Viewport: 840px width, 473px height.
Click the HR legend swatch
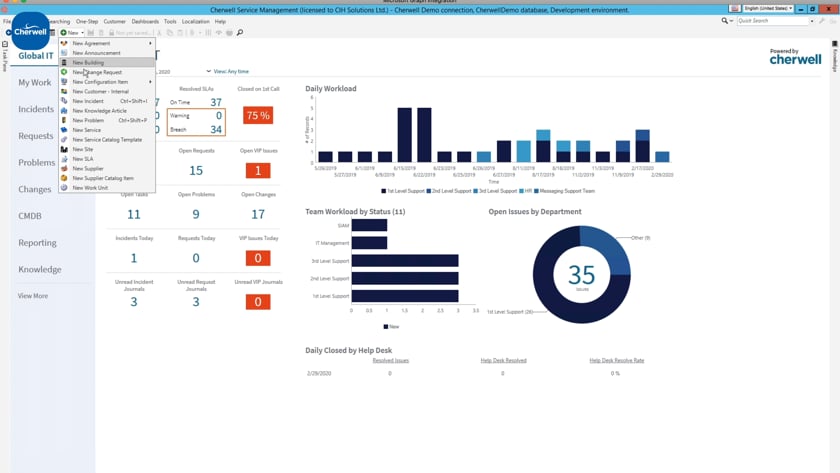[x=522, y=191]
